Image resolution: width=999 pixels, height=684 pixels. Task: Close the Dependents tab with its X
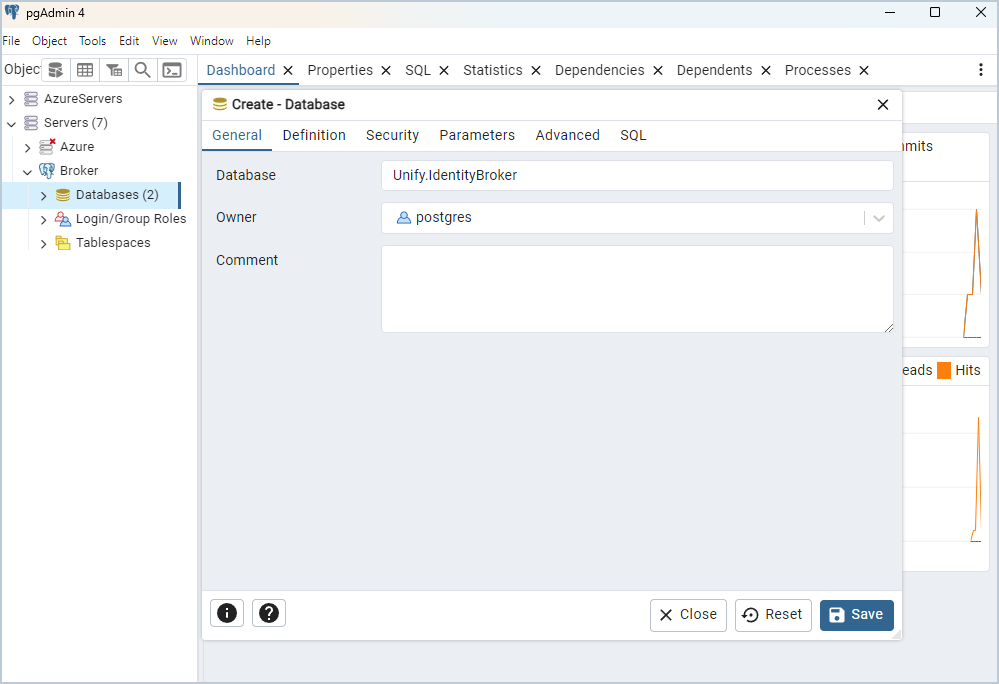pyautogui.click(x=766, y=71)
